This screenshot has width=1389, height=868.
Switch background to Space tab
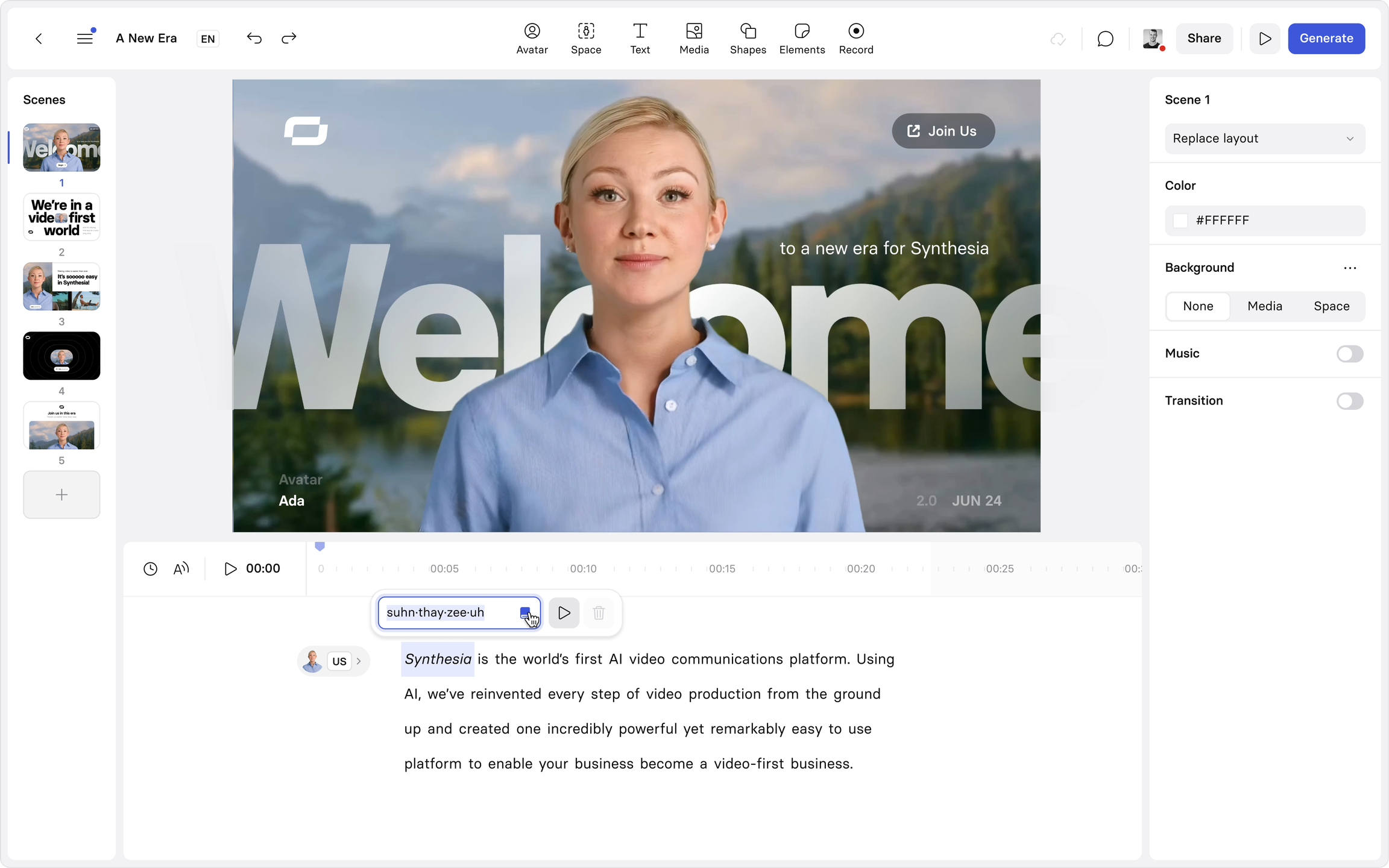coord(1331,306)
